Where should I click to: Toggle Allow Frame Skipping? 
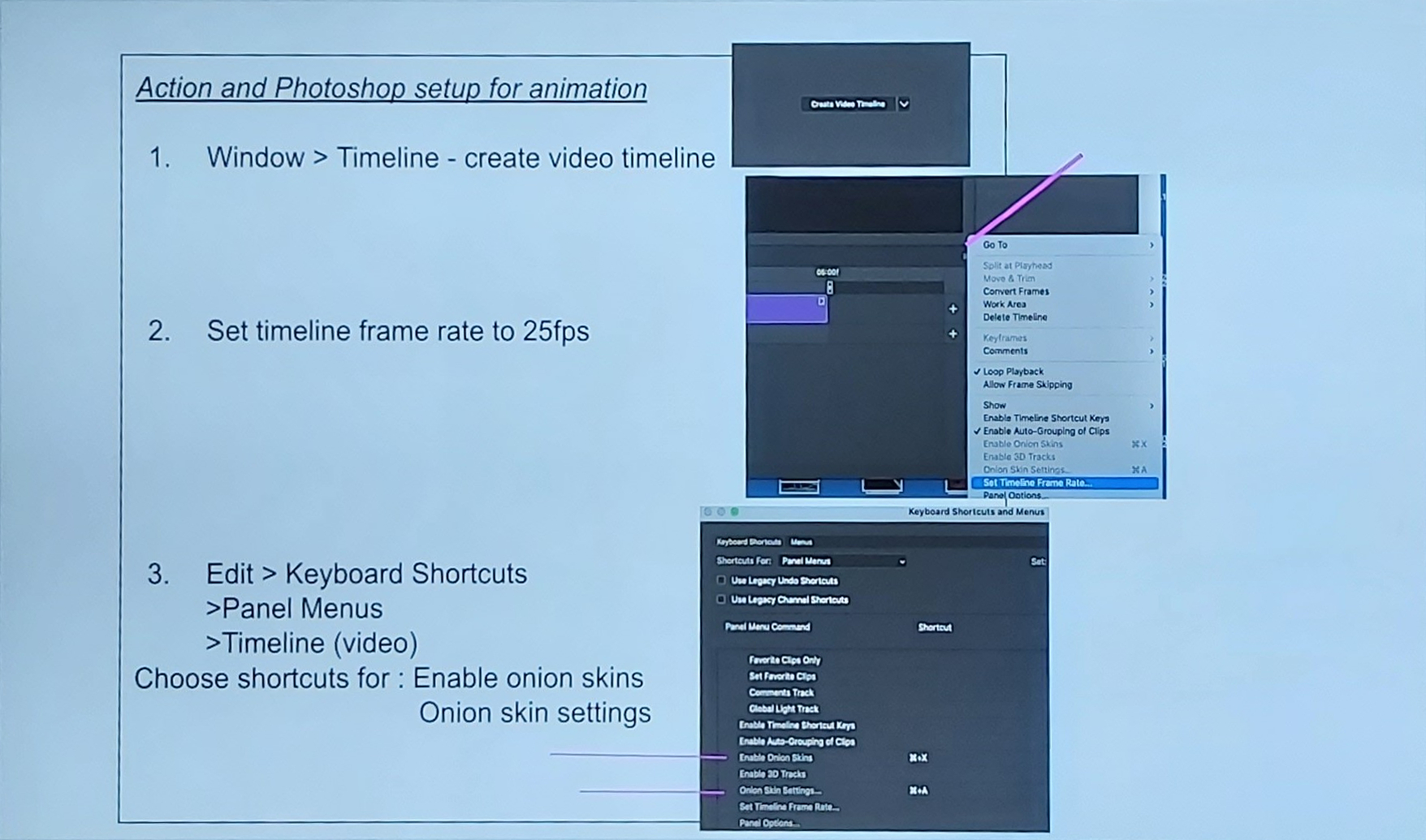point(1064,385)
